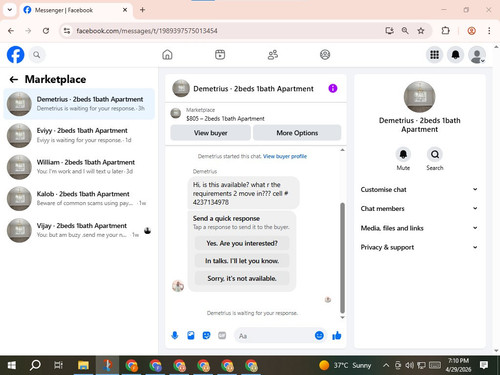Send quick reply In talks. I'll let you know.
500x375 pixels.
(x=242, y=261)
